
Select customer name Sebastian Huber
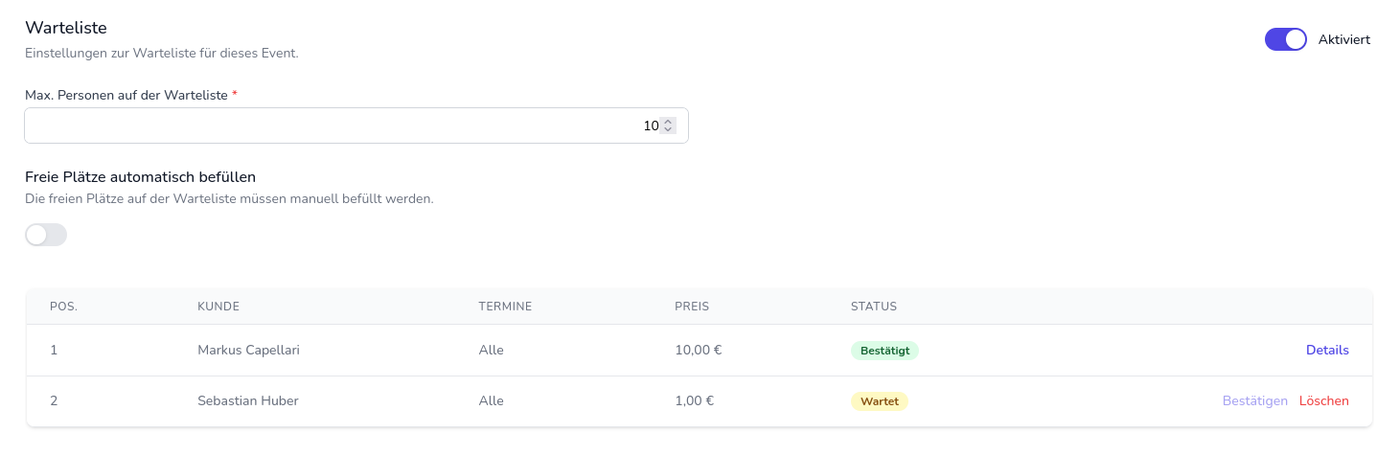(248, 401)
